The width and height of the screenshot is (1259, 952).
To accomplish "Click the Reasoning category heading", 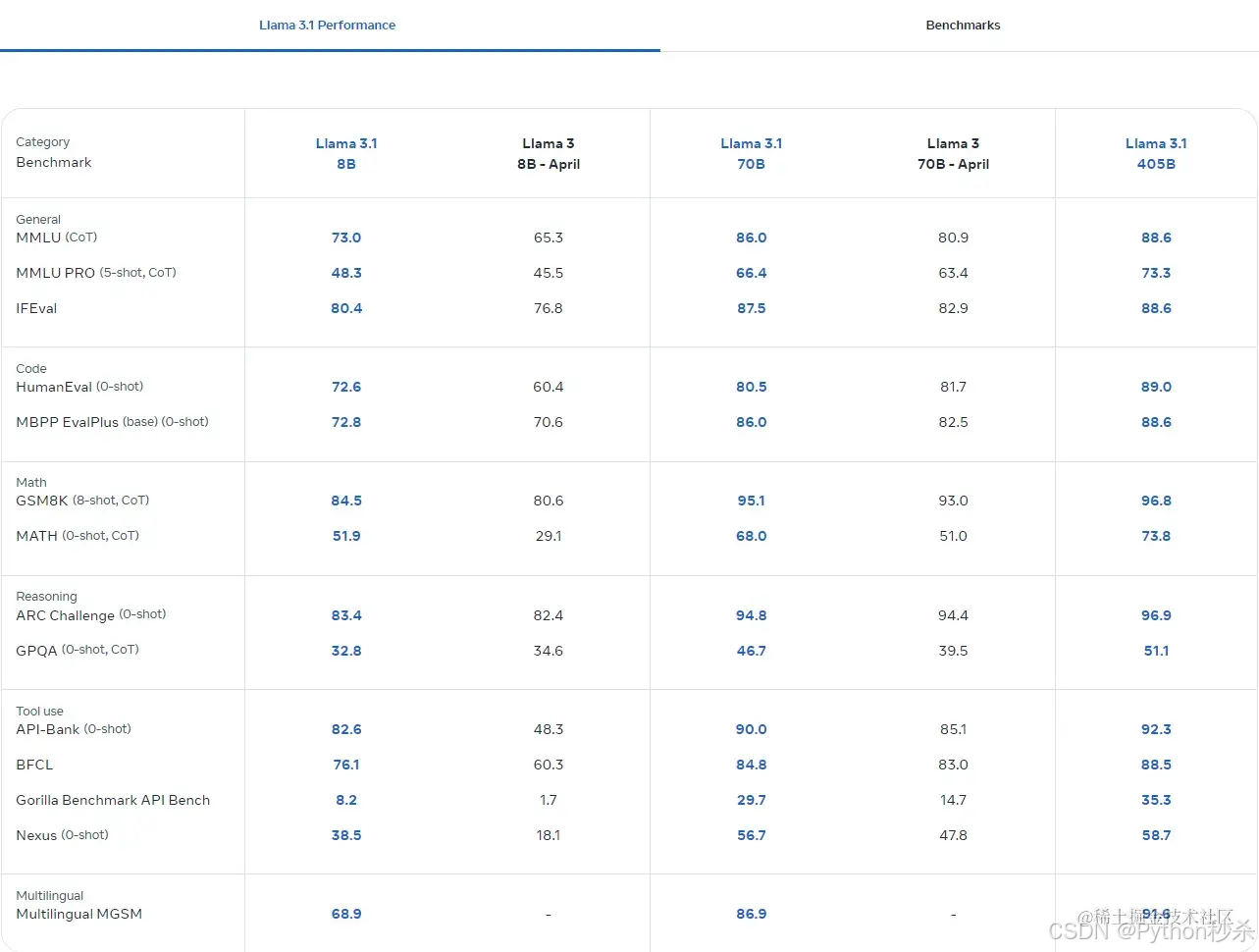I will (x=46, y=597).
